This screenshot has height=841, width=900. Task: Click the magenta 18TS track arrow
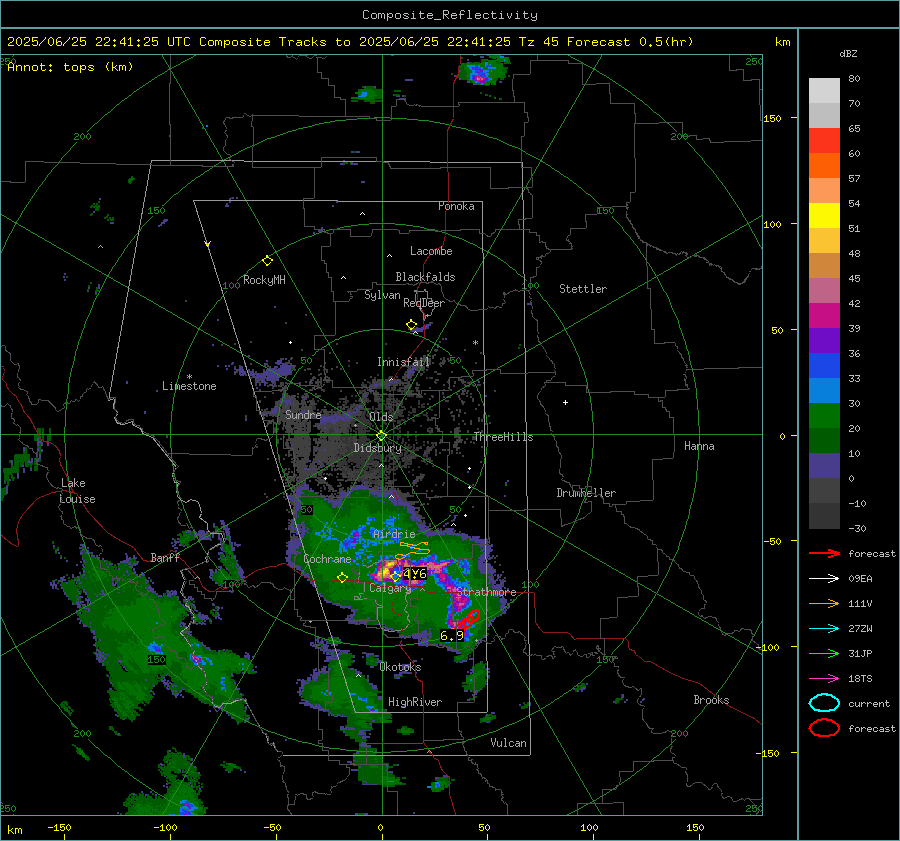pos(824,679)
